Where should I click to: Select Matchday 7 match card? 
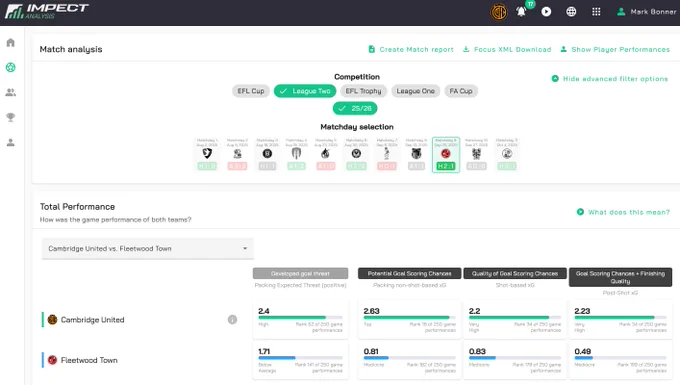(386, 154)
